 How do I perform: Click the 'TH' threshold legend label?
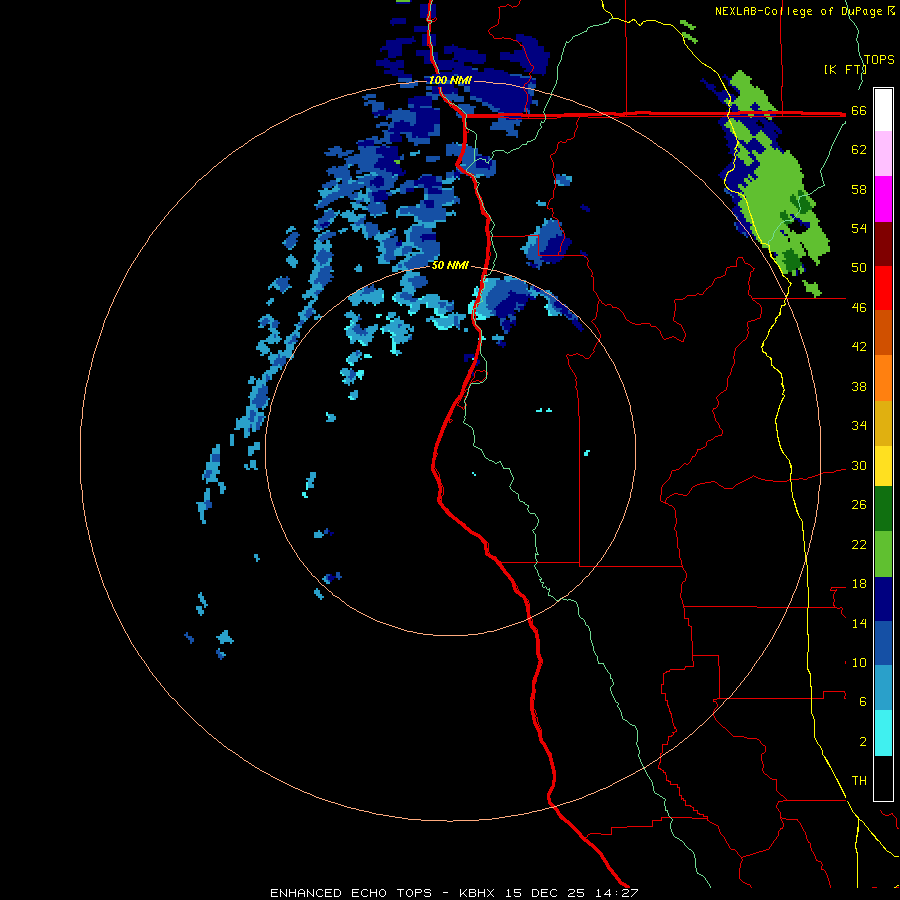click(859, 781)
